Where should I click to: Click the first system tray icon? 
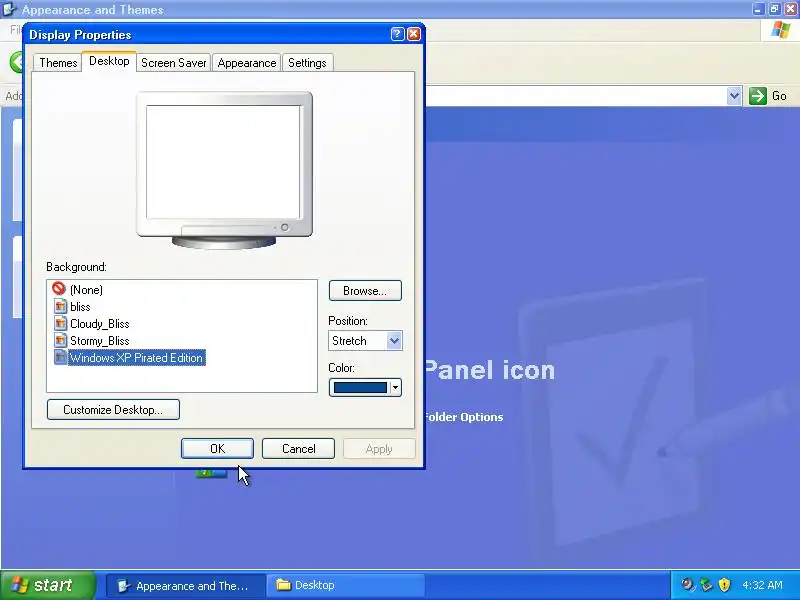(x=688, y=585)
